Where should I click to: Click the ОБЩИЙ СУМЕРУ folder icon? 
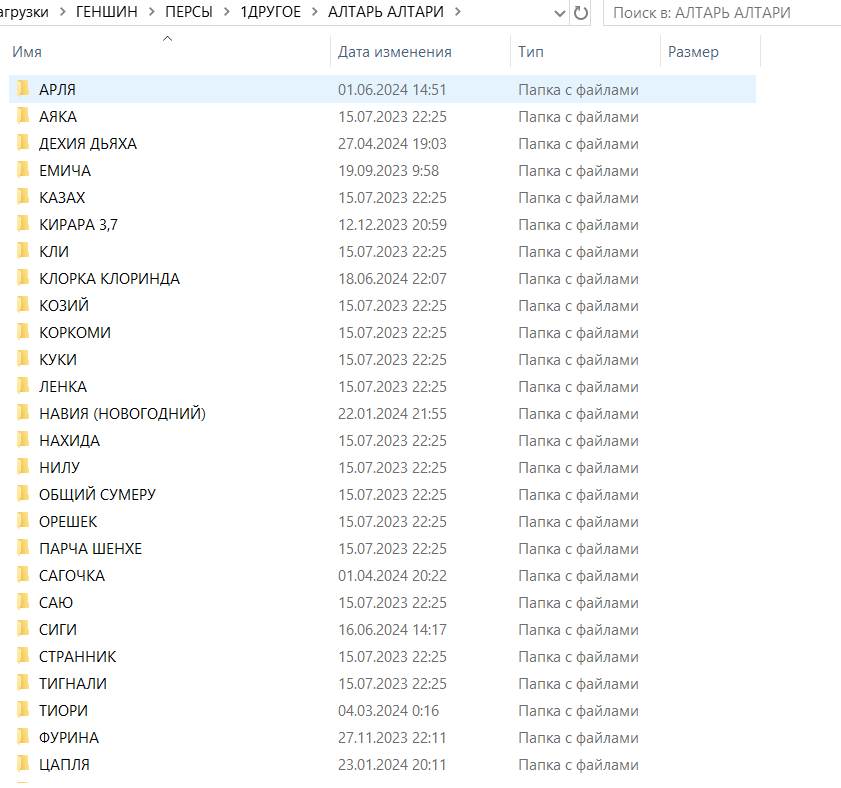click(23, 494)
